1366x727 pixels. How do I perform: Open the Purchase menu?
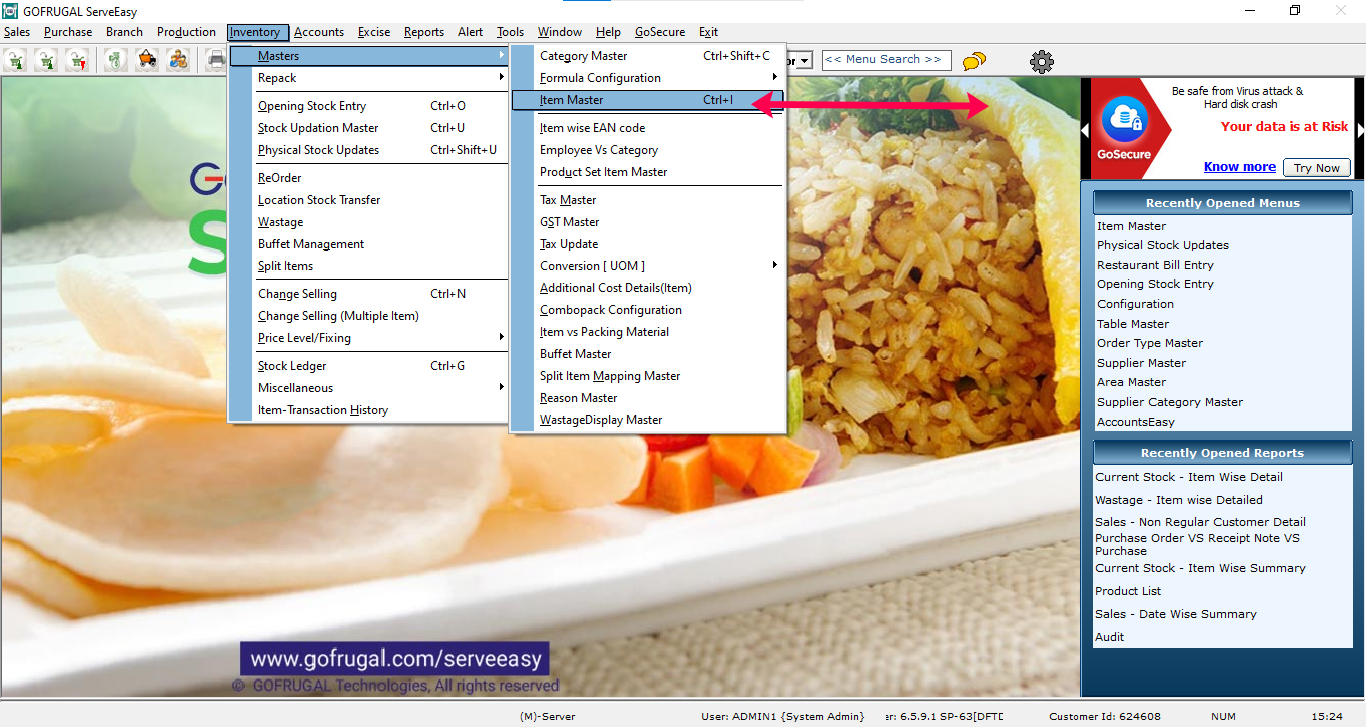pyautogui.click(x=68, y=32)
